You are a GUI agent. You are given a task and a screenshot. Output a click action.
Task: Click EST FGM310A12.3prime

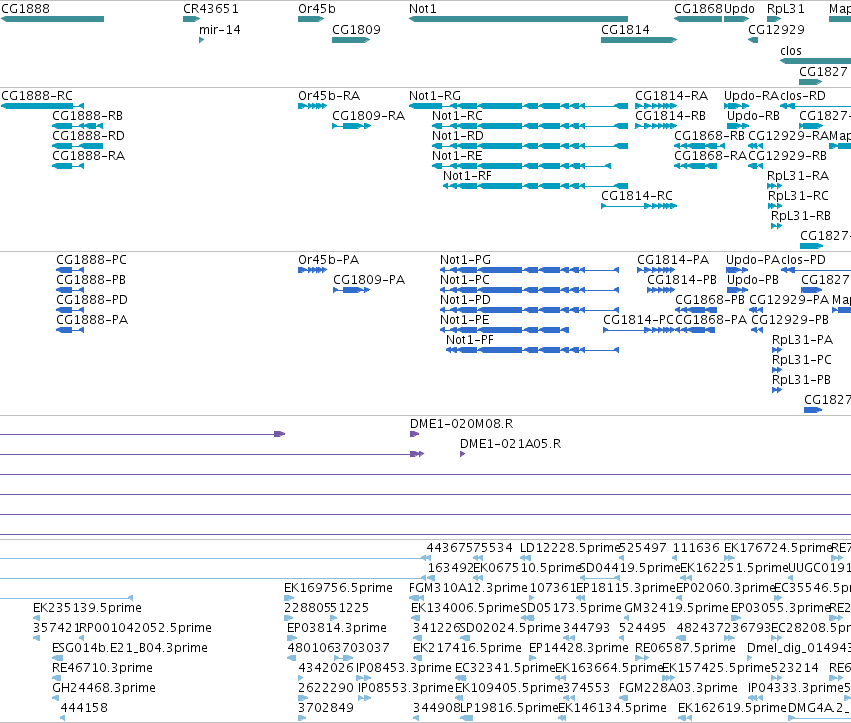click(417, 598)
